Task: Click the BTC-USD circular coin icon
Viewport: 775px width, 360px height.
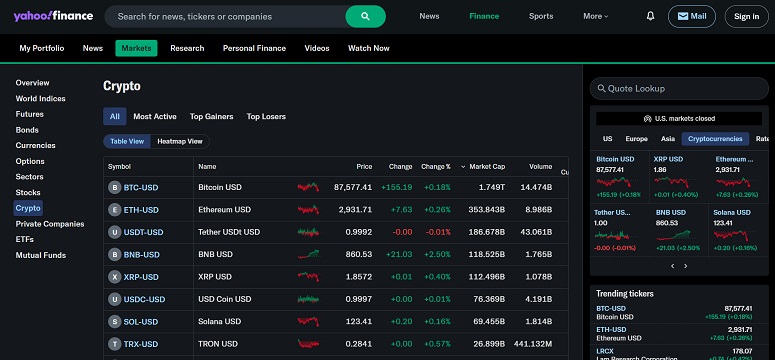Action: click(115, 187)
